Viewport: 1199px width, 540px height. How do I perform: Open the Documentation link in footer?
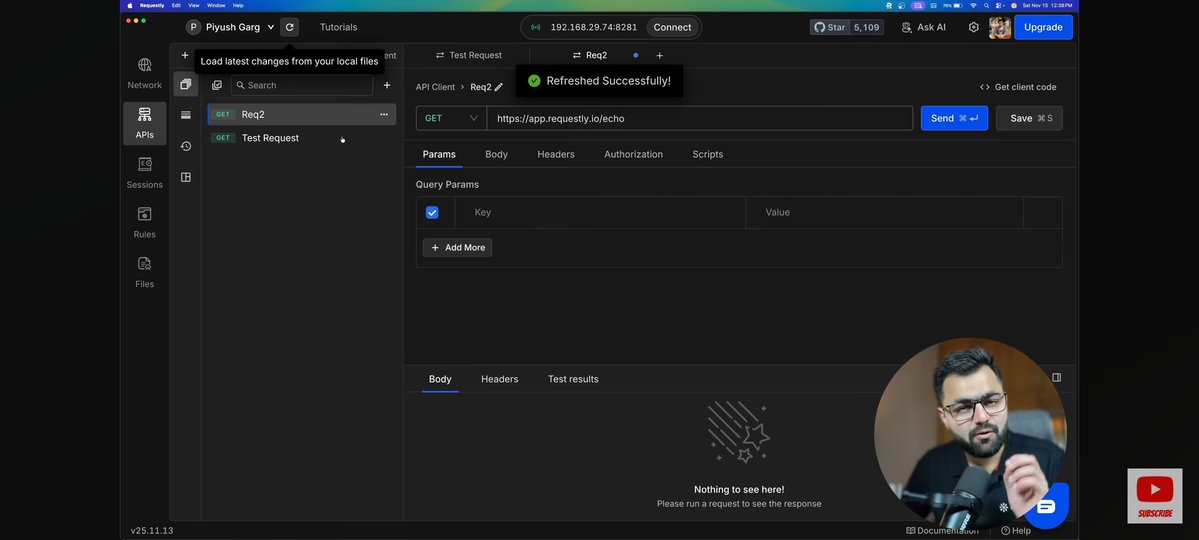pos(942,530)
